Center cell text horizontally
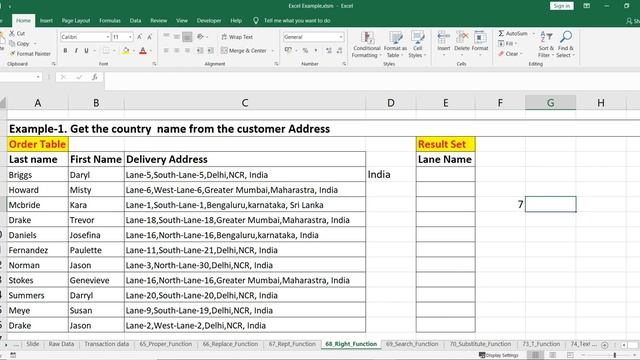 176,51
